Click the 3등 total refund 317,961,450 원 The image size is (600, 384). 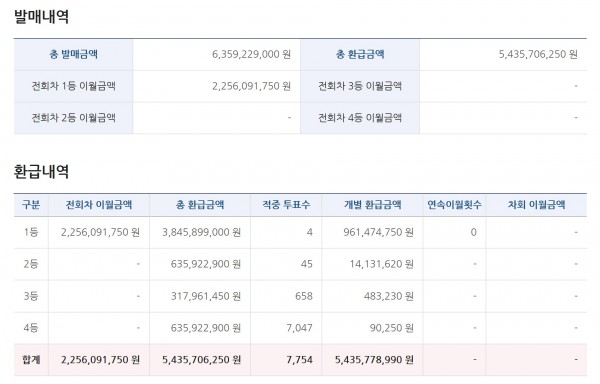tap(206, 296)
